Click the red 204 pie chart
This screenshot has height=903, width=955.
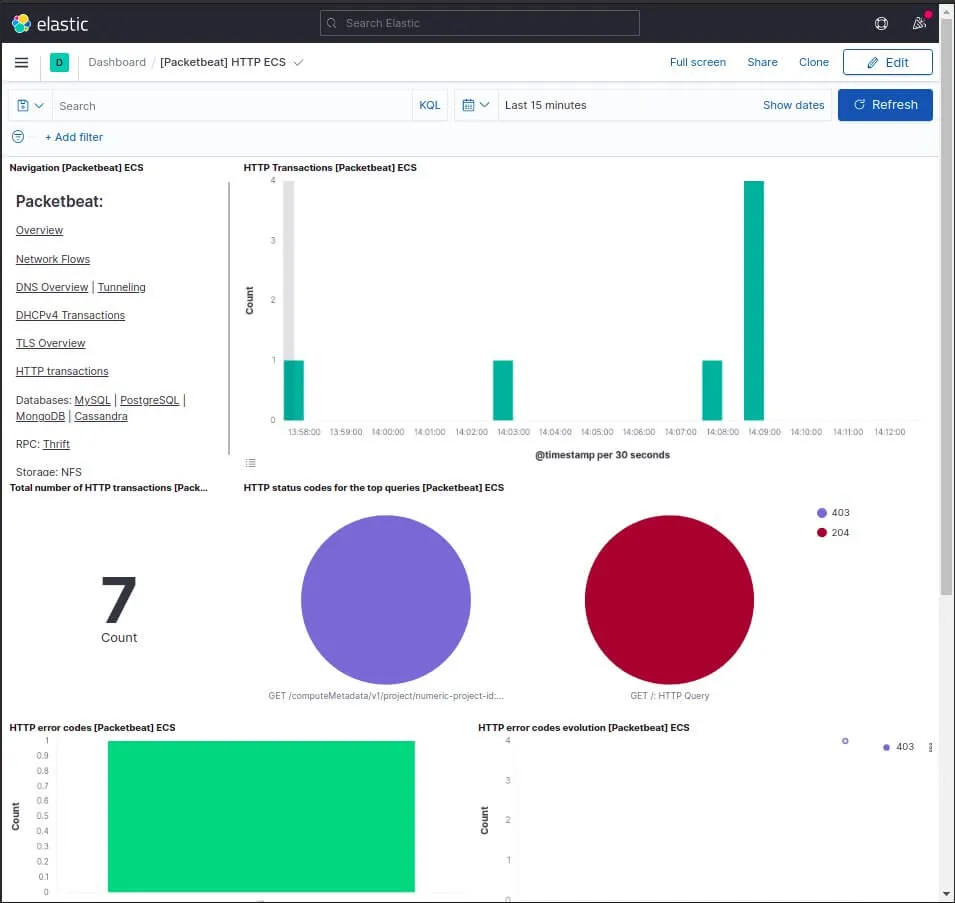(669, 600)
